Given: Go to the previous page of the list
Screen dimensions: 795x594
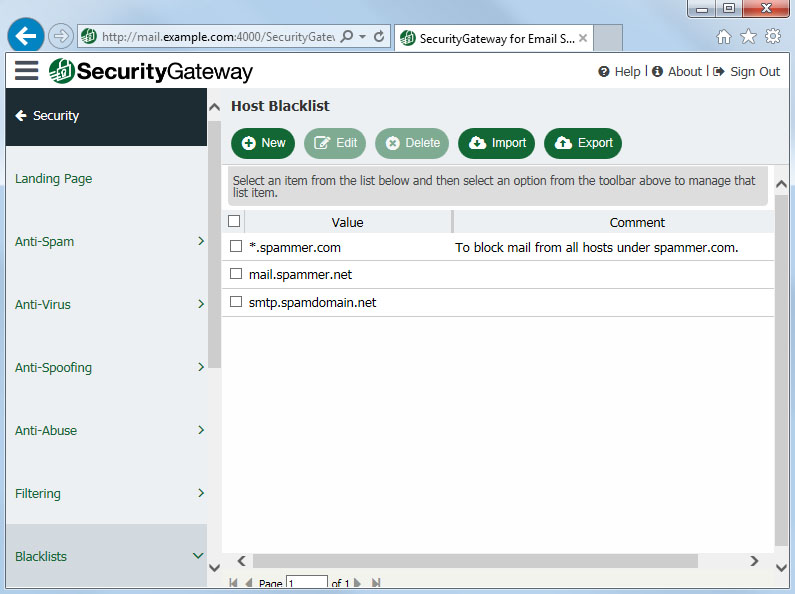Looking at the screenshot, I should point(248,583).
